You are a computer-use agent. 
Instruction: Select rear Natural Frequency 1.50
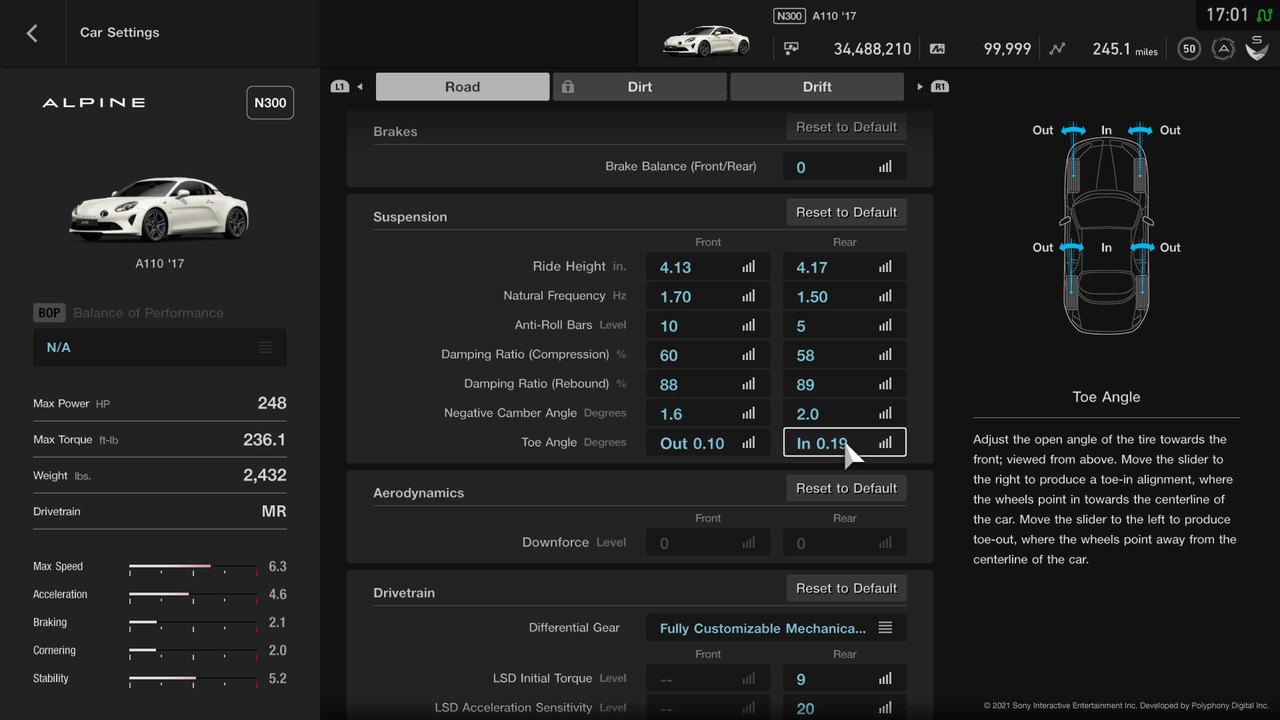tap(845, 296)
